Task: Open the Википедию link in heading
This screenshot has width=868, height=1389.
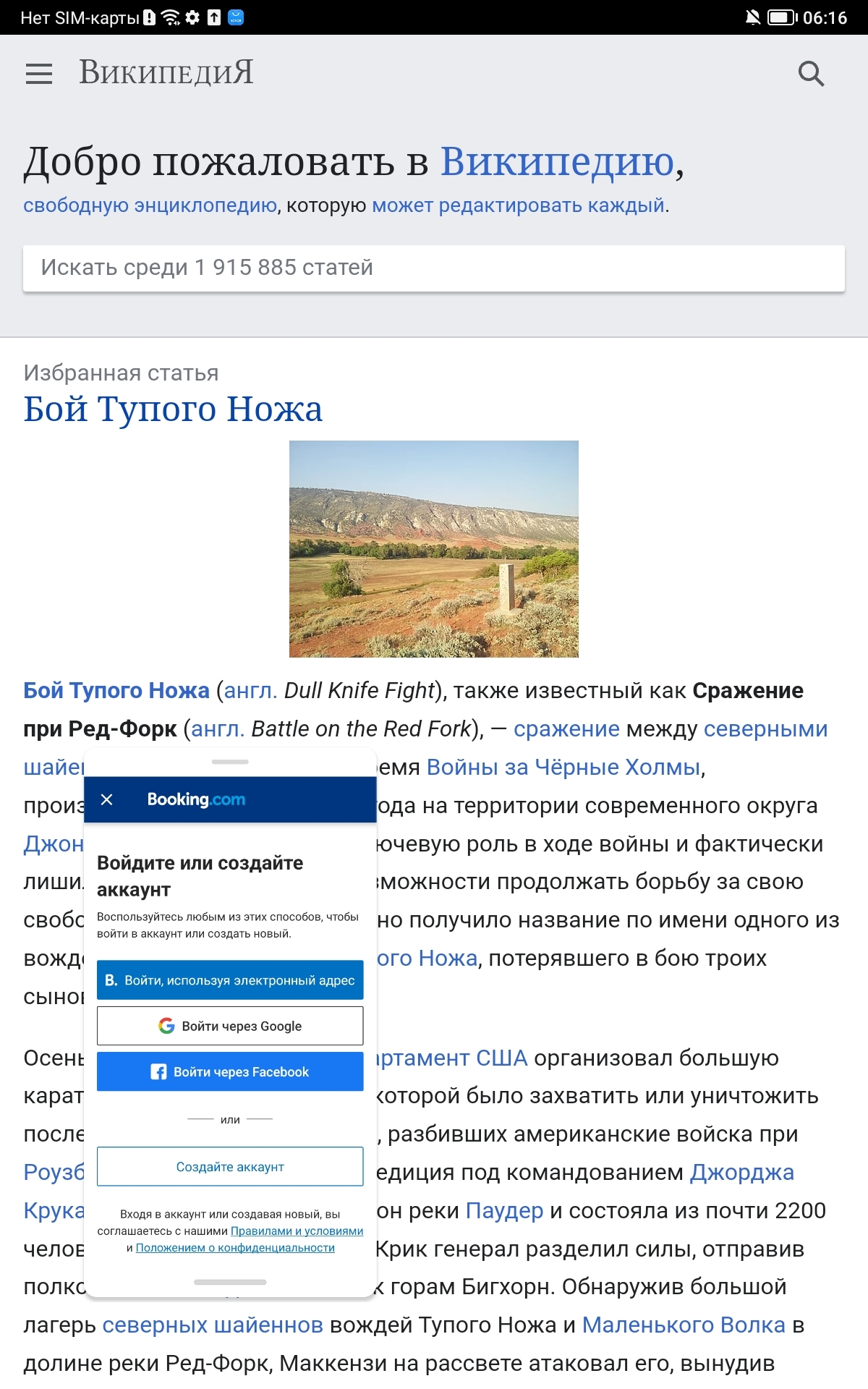Action: tap(557, 161)
